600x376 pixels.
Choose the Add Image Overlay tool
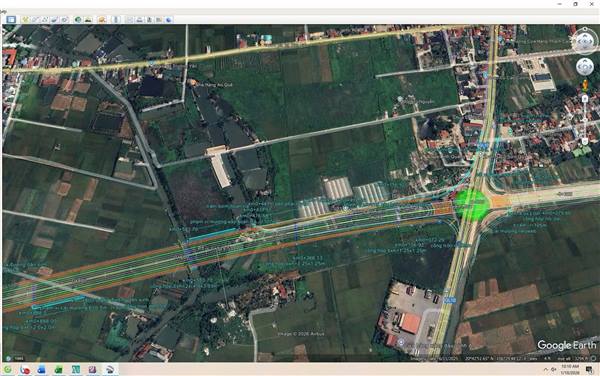pyautogui.click(x=54, y=20)
